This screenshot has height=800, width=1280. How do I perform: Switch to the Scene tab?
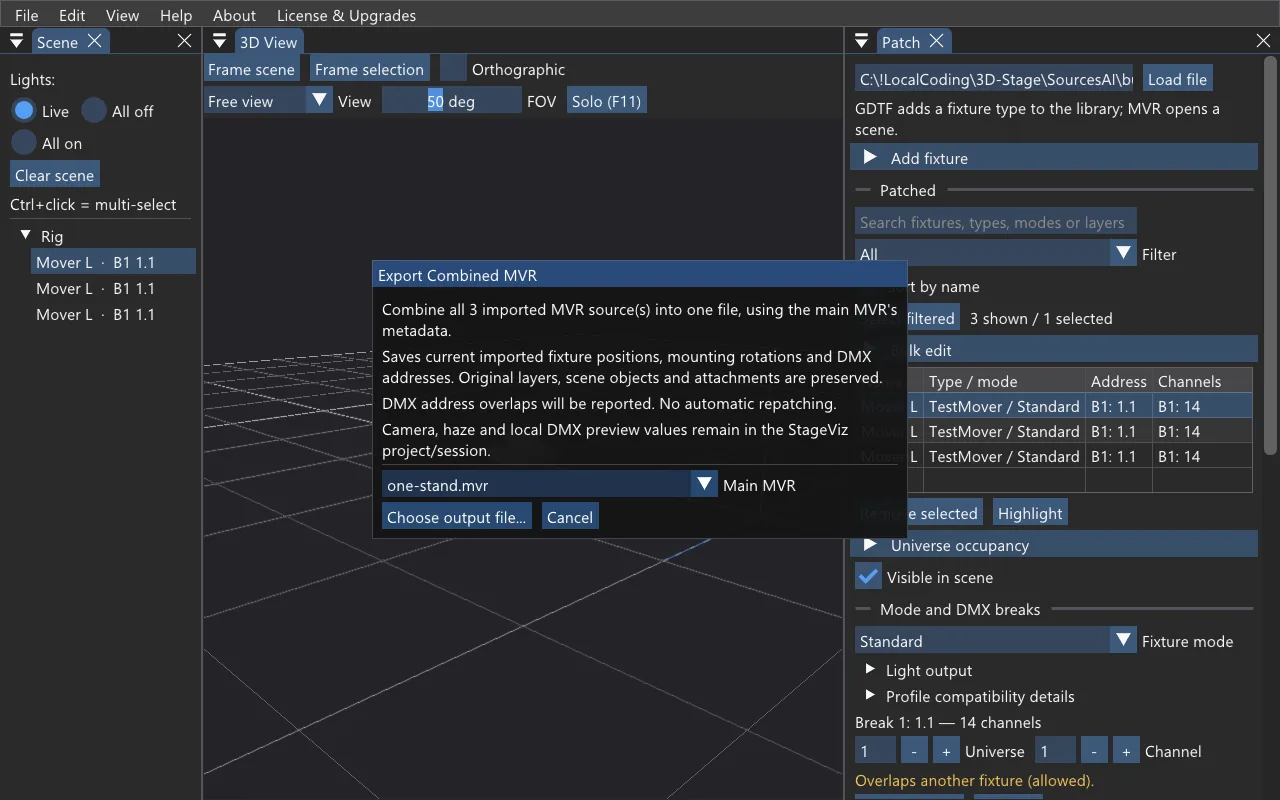pyautogui.click(x=57, y=42)
